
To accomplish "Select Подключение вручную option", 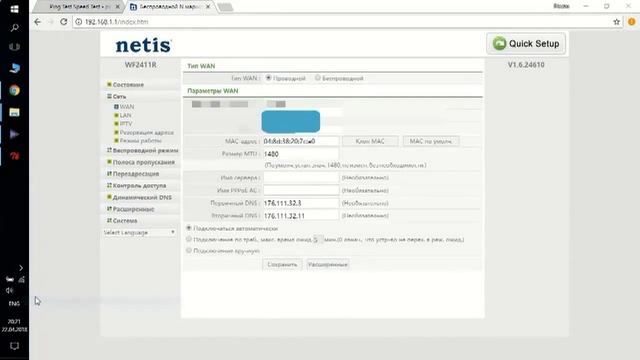I will tap(189, 250).
